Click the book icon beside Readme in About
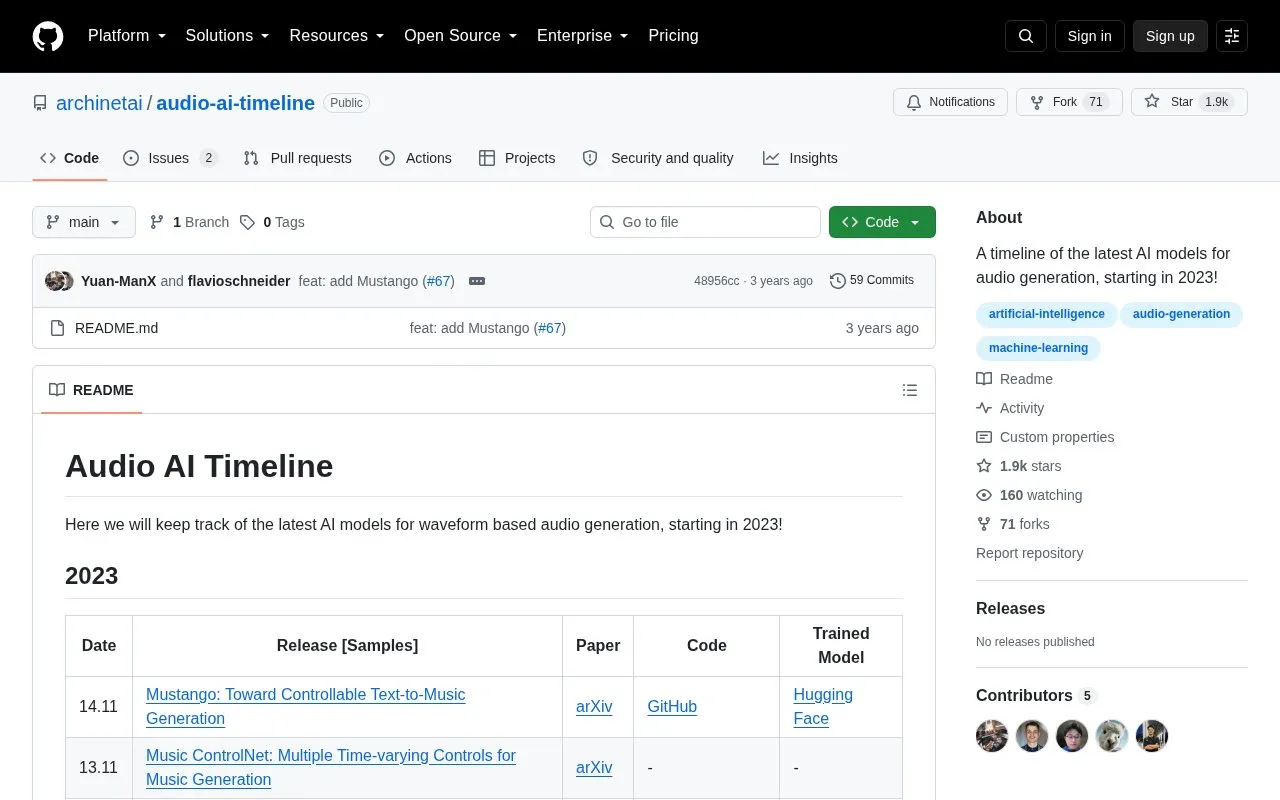The height and width of the screenshot is (800, 1280). pos(984,379)
